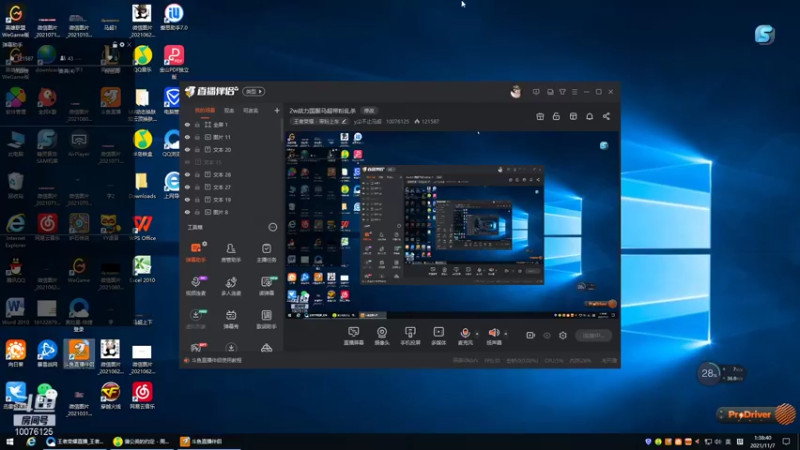Open the 主播任务 streamer tasks tool
This screenshot has height=450, width=800.
[x=266, y=253]
